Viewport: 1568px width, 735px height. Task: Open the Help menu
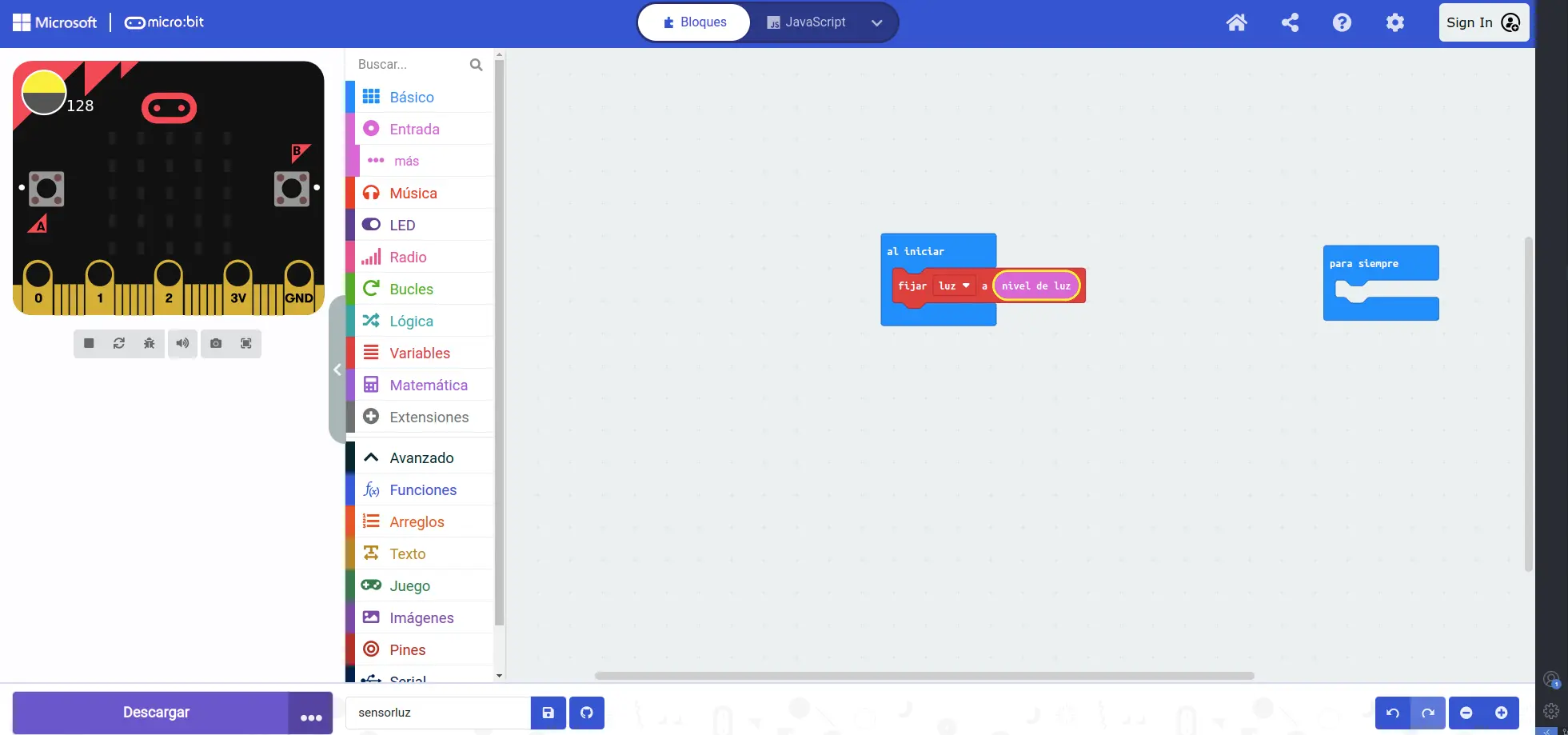[1342, 22]
